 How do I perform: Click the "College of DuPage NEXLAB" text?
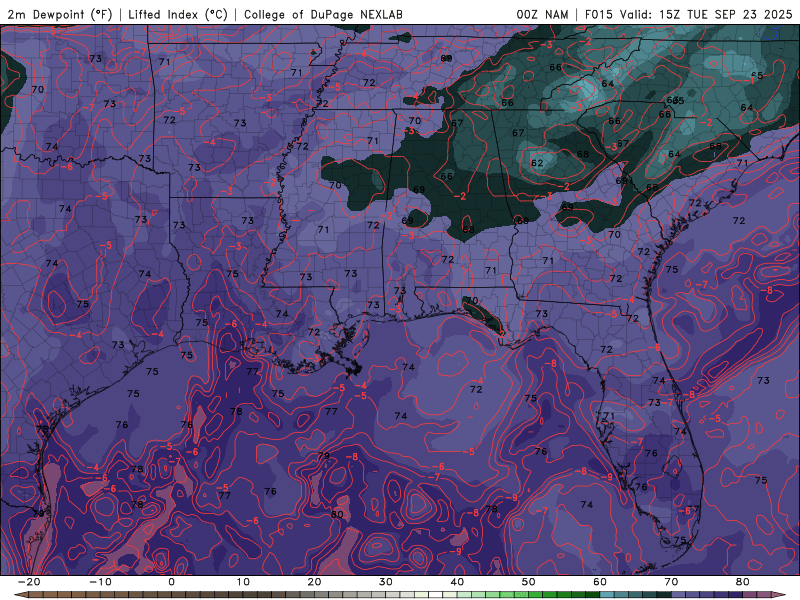[x=323, y=14]
